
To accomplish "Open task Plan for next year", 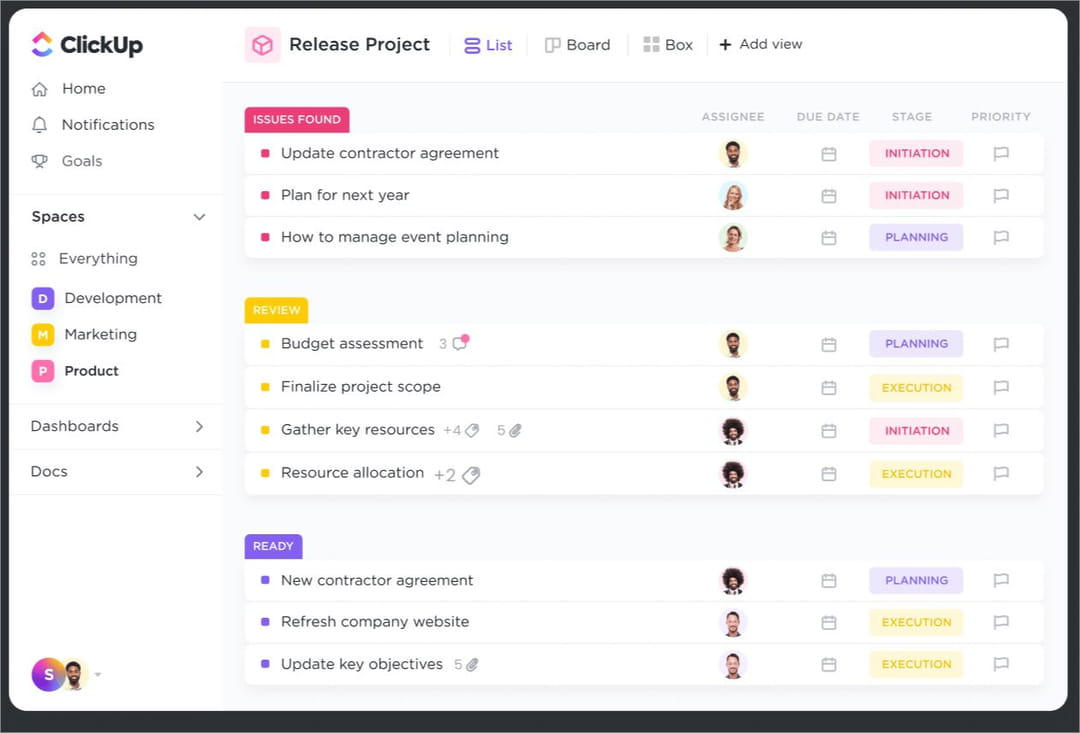I will 345,196.
